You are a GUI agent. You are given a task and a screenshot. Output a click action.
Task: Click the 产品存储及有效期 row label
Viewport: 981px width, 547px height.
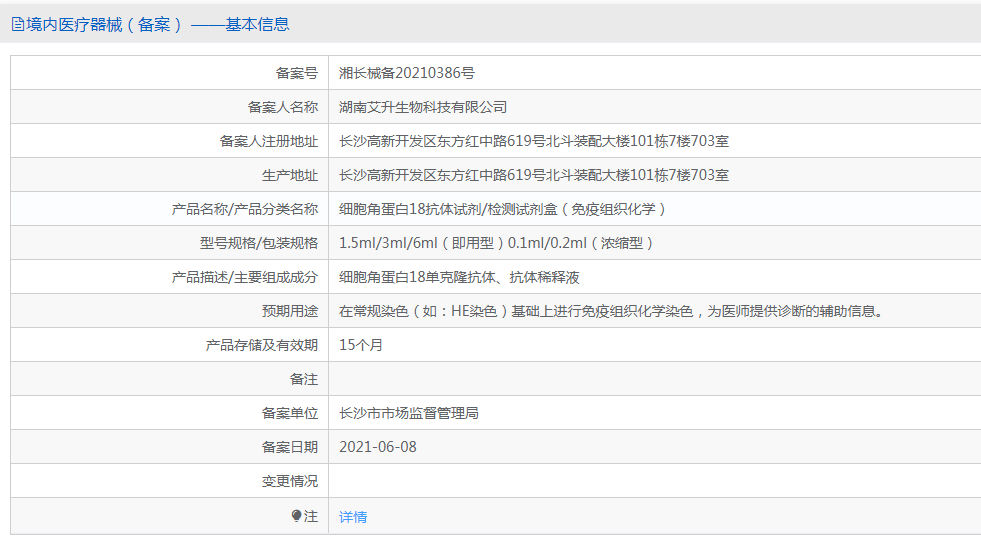(262, 345)
